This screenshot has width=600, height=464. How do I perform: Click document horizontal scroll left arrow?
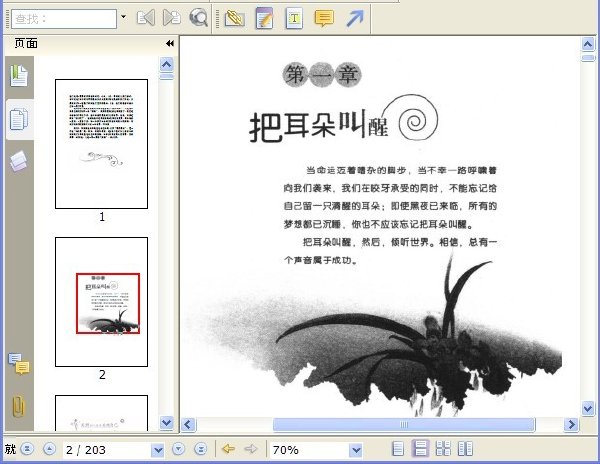188,425
